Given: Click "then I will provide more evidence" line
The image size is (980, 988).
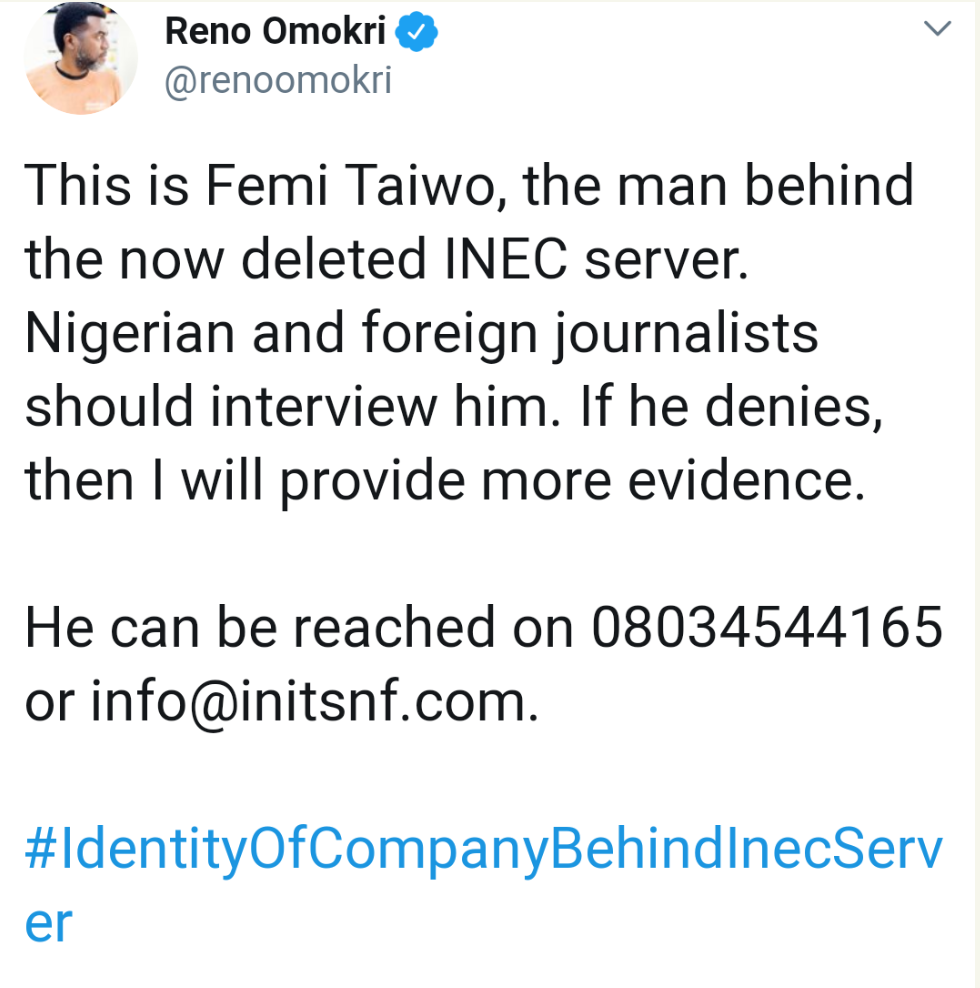Looking at the screenshot, I should click(443, 481).
